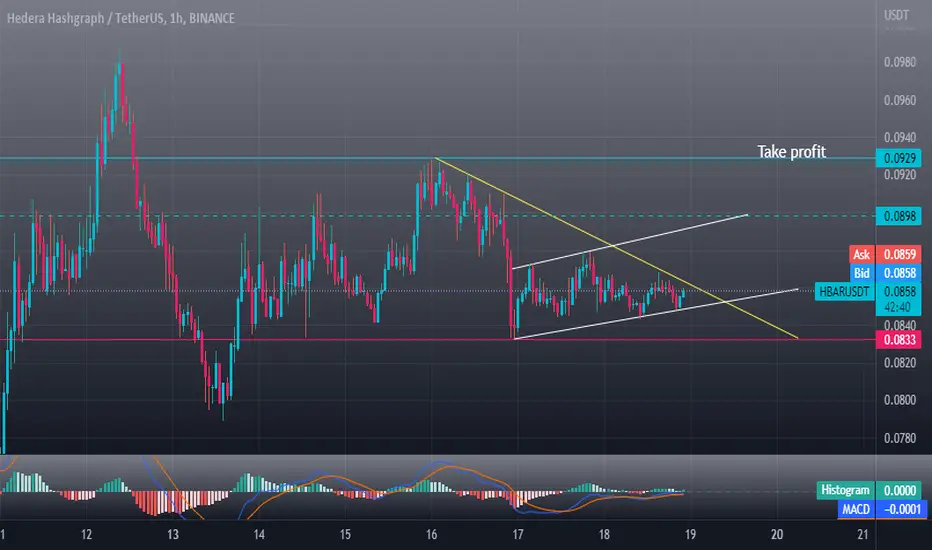Click the 0.0833 red support price tag
The height and width of the screenshot is (550, 932).
(899, 340)
